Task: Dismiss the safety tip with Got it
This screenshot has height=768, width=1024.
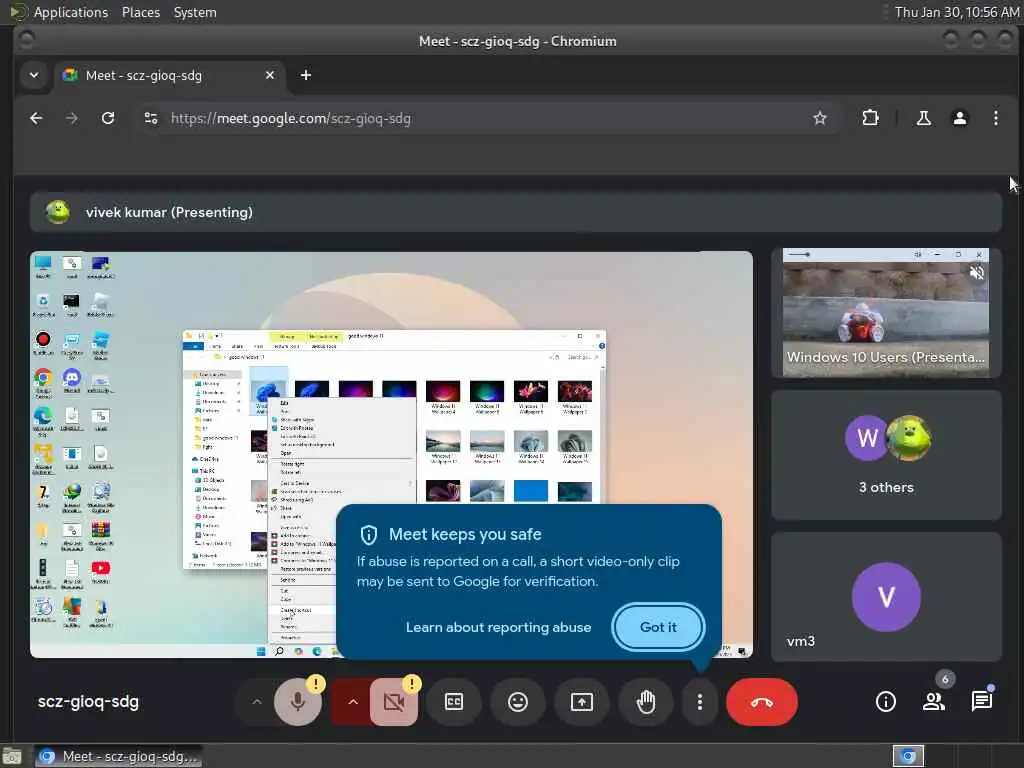Action: click(x=658, y=627)
